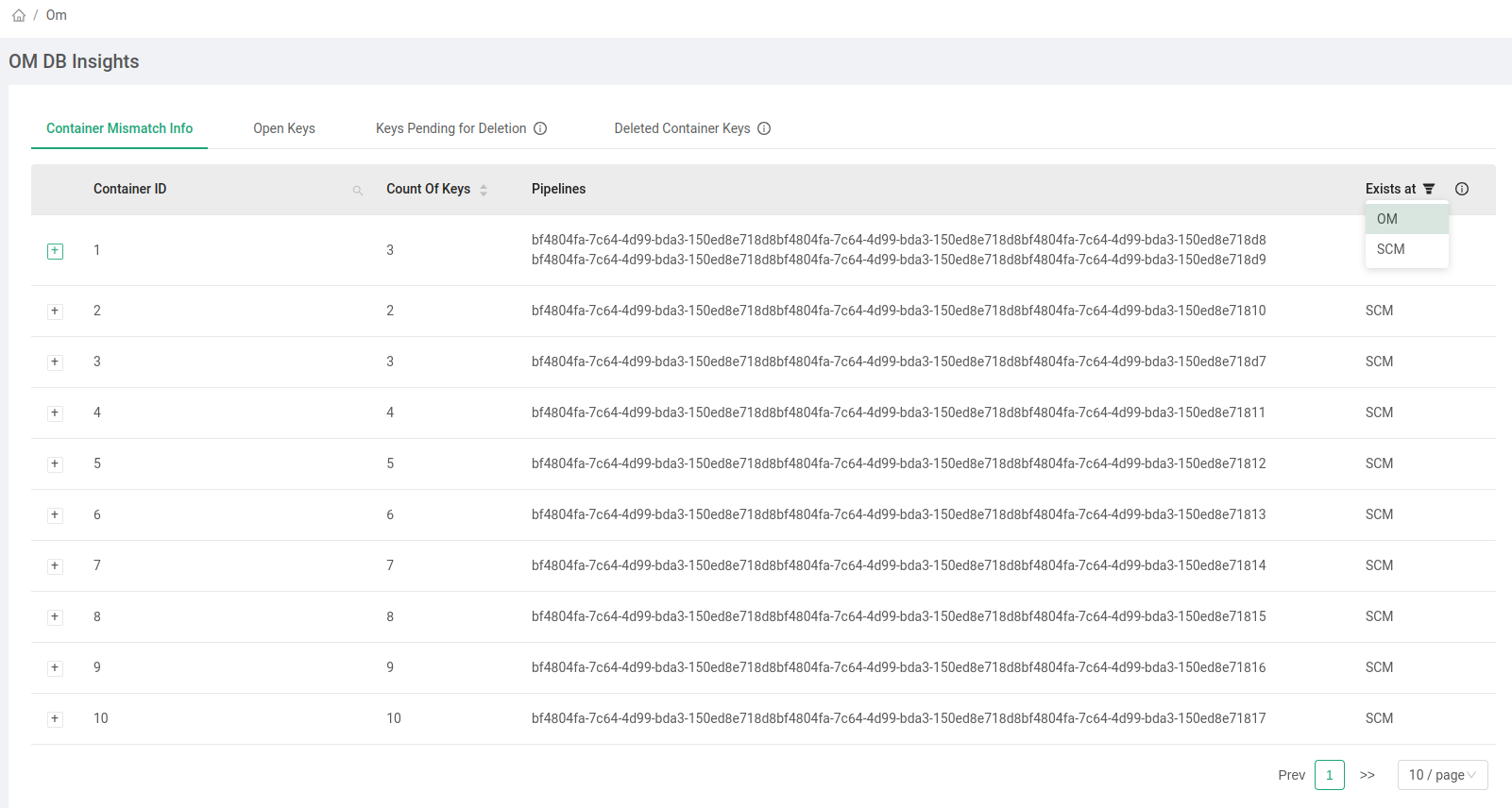Expand row for container ID 5
Viewport: 1512px width, 808px height.
56,464
